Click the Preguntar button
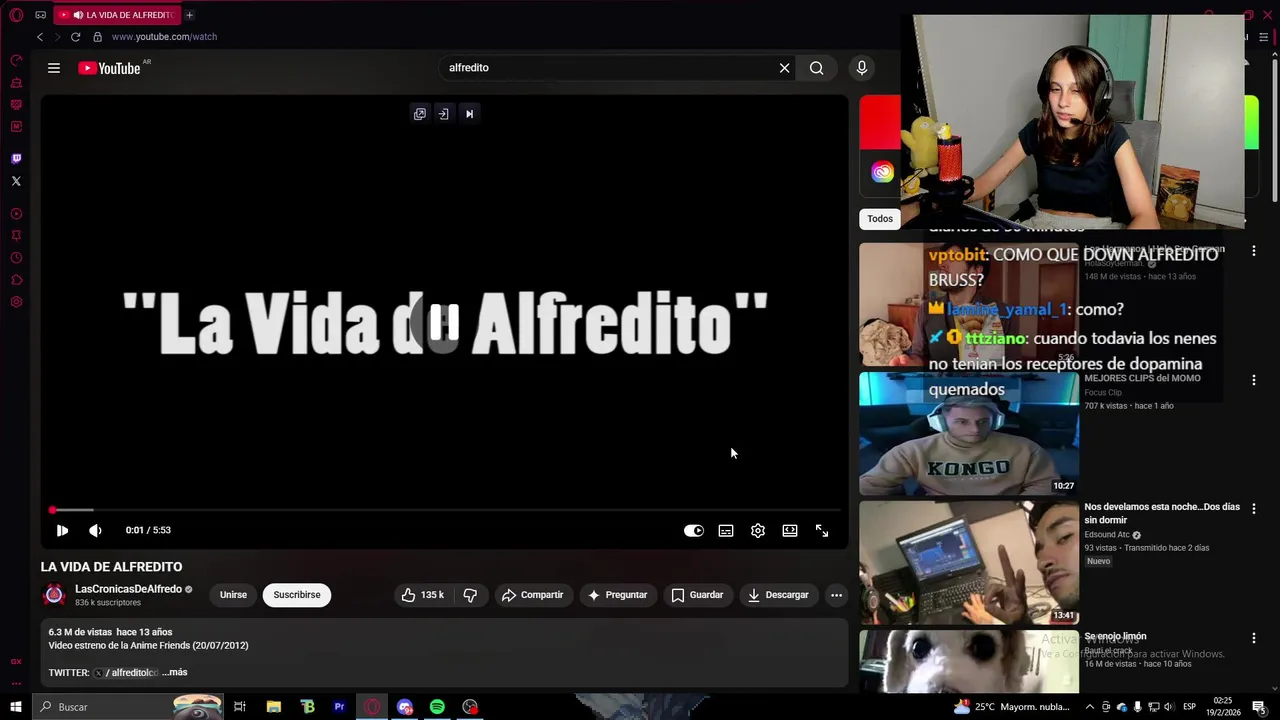The image size is (1280, 720). [618, 595]
